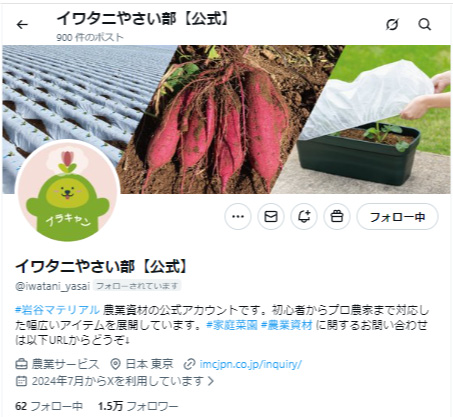Viewport: 453px width, 417px height.
Task: Click the フォロー中 following button
Action: click(397, 217)
